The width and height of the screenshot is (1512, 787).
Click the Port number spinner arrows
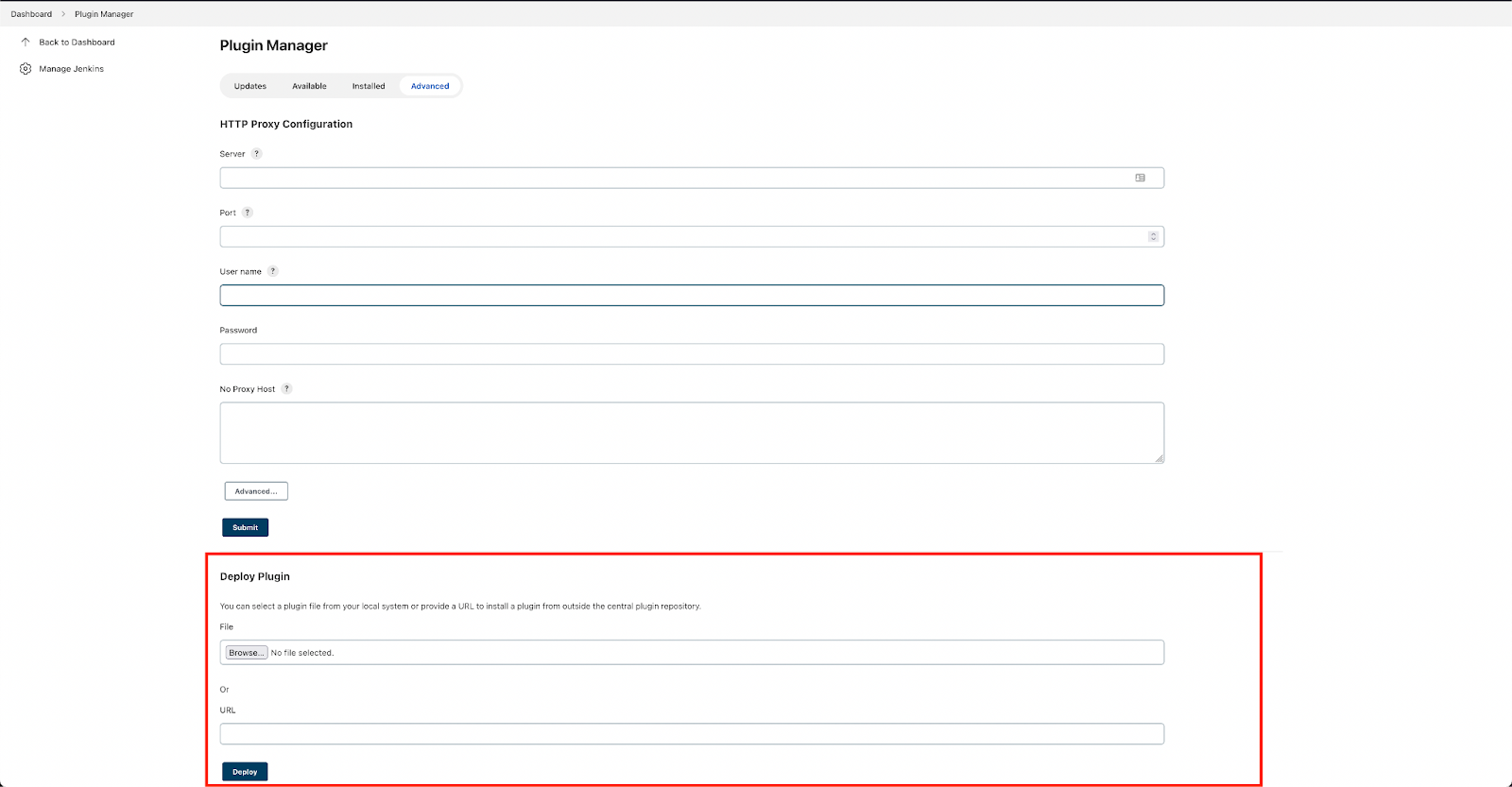click(x=1153, y=236)
